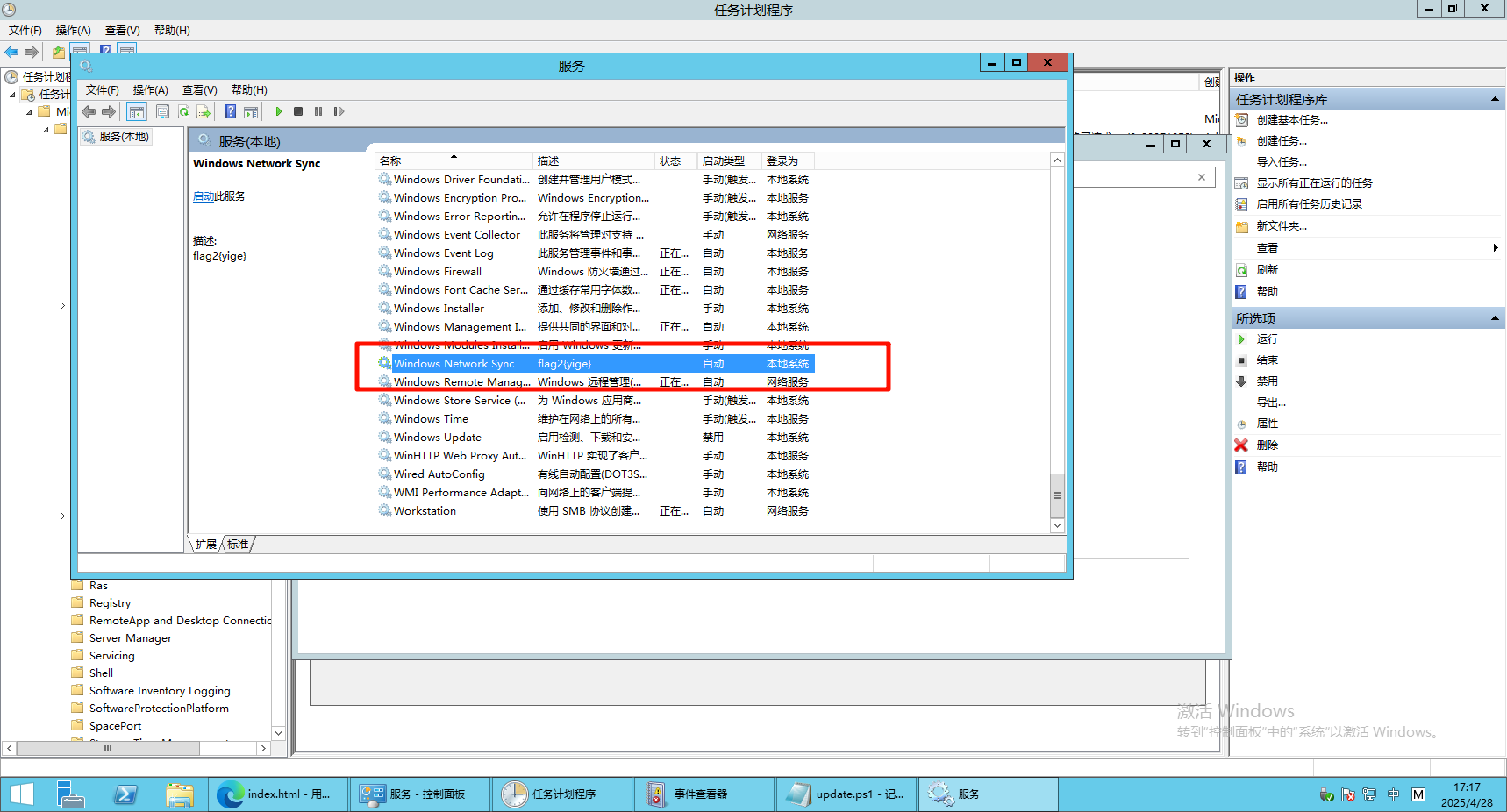Screen dimensions: 1507x812
Task: Switch to the 事件查看器 taskbar button
Action: pos(704,794)
